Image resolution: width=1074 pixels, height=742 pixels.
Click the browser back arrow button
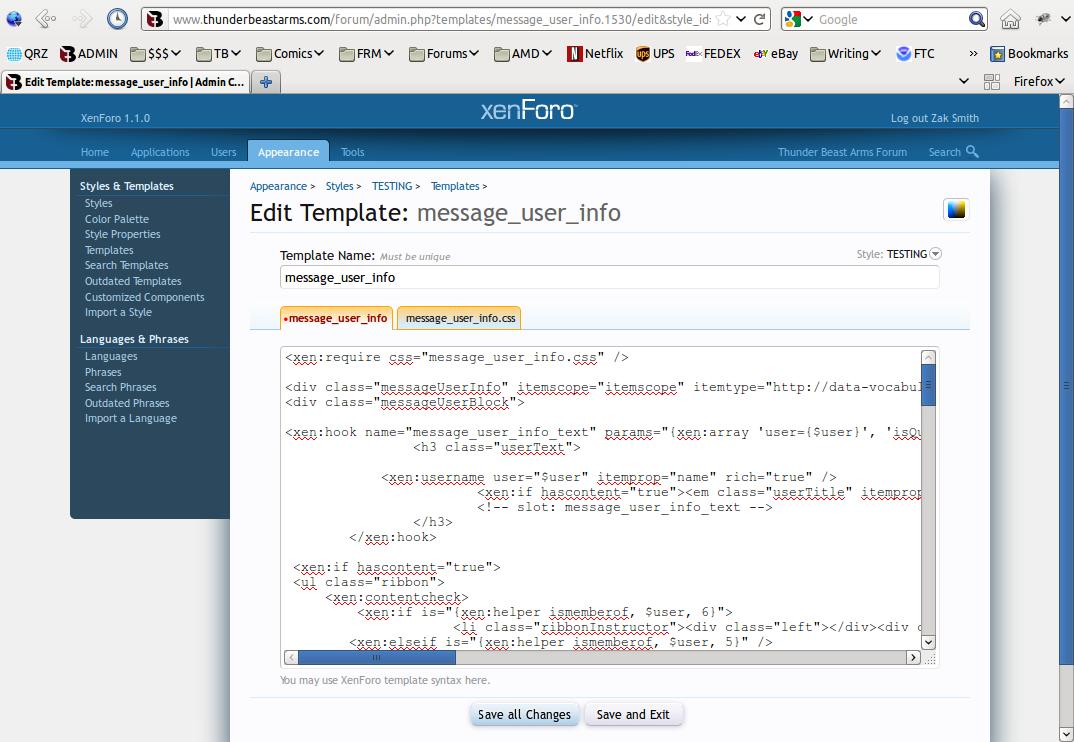(x=45, y=19)
